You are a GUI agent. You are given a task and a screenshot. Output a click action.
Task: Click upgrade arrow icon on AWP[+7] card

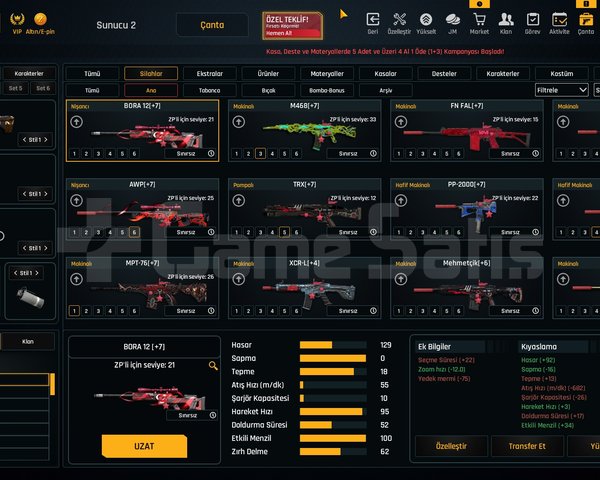tap(77, 200)
